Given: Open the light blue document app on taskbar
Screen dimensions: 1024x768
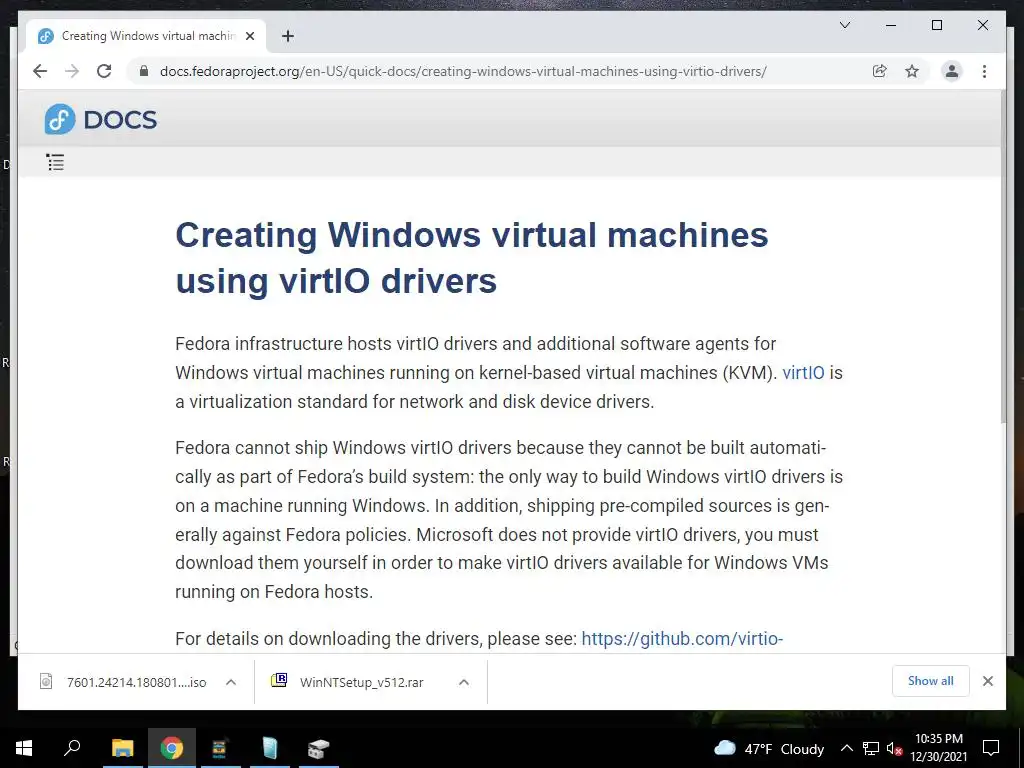Looking at the screenshot, I should tap(269, 748).
